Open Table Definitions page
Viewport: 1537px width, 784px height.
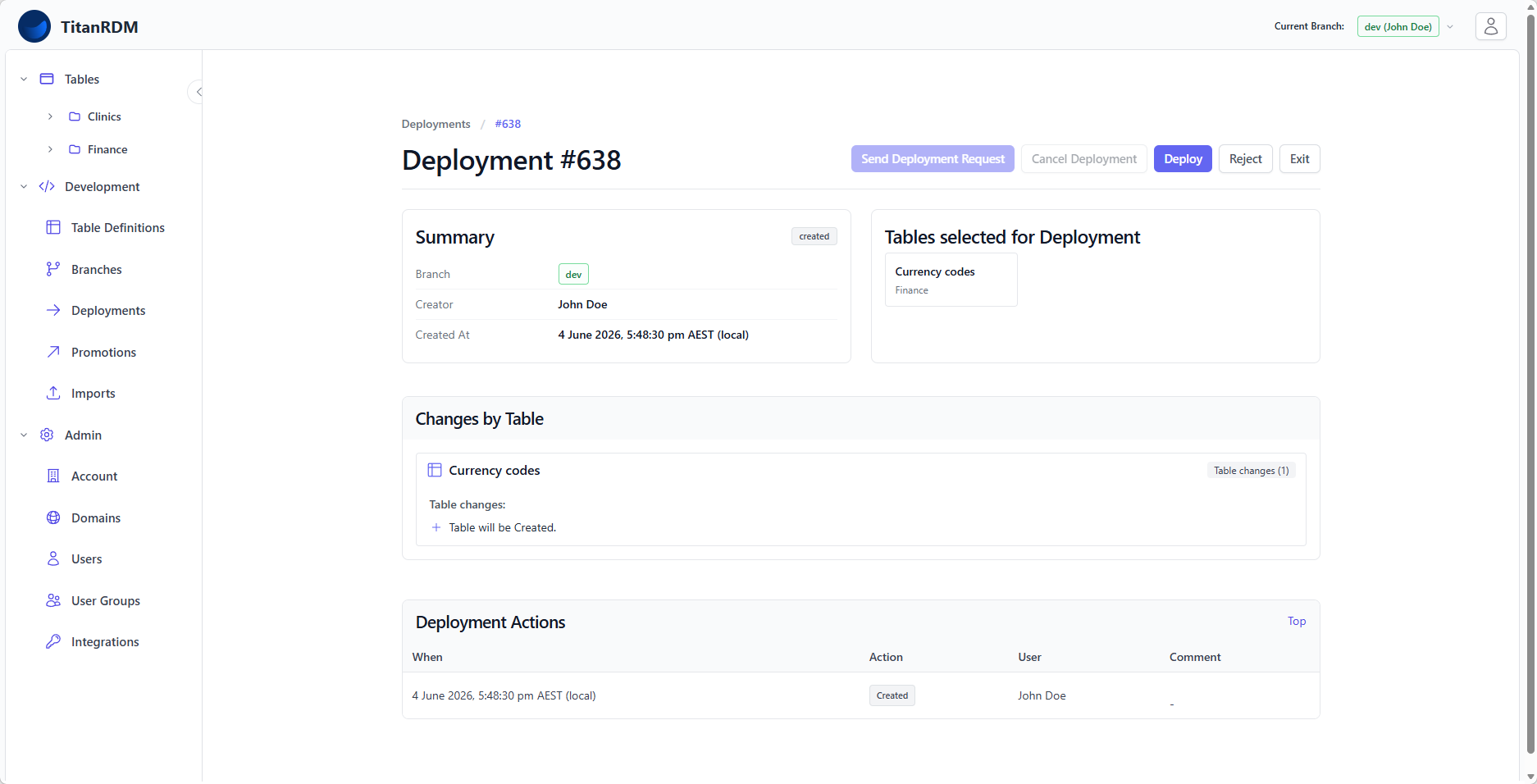point(118,227)
